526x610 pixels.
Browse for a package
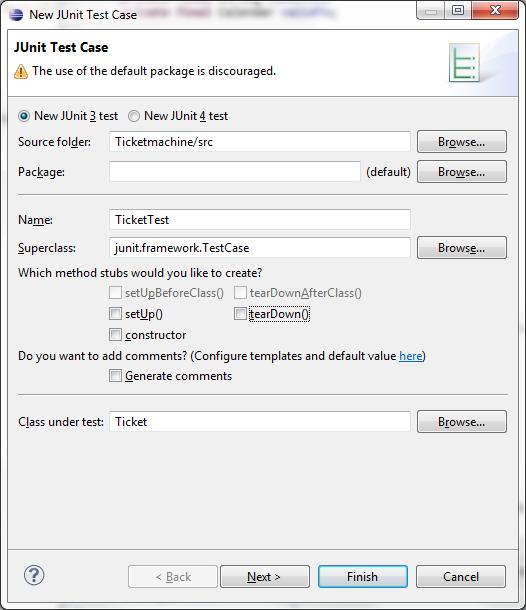pos(462,172)
